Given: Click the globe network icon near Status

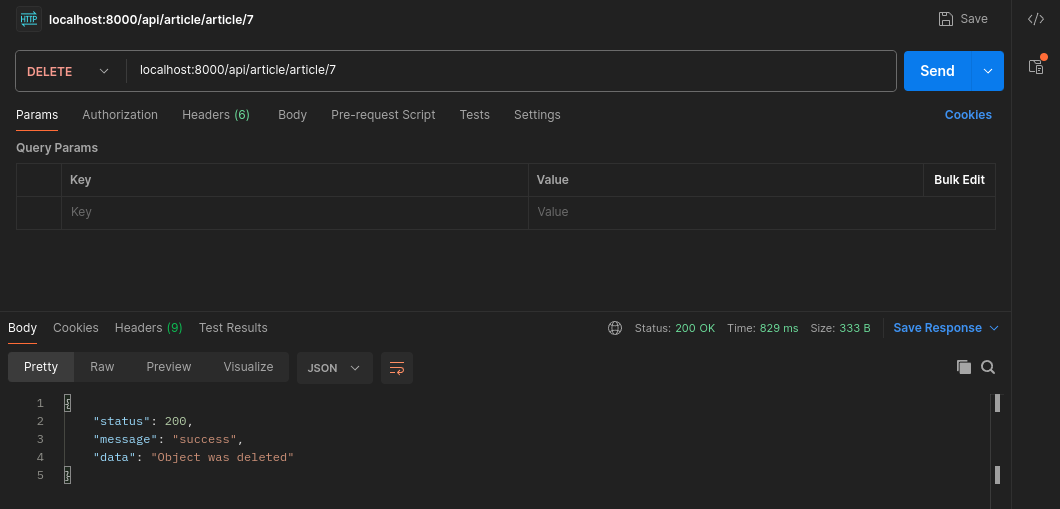Looking at the screenshot, I should pyautogui.click(x=615, y=328).
